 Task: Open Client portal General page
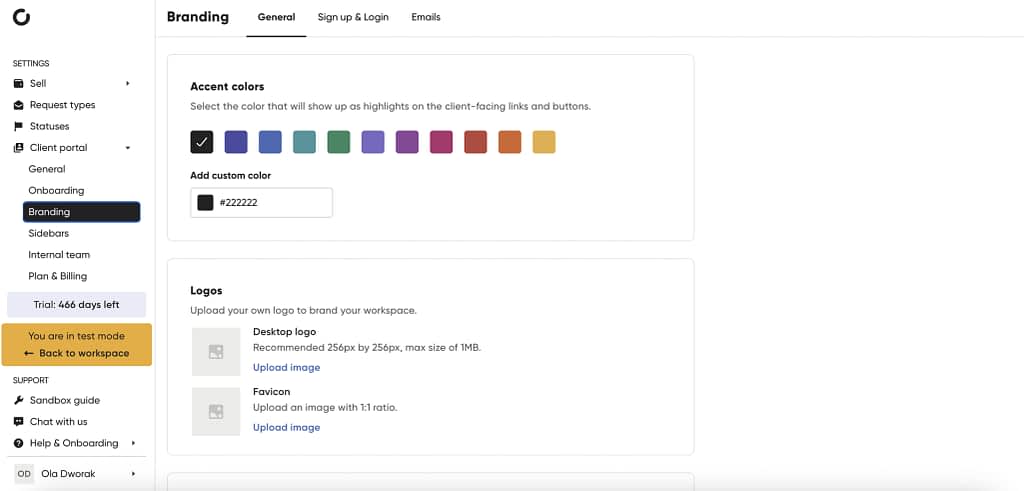click(x=46, y=169)
